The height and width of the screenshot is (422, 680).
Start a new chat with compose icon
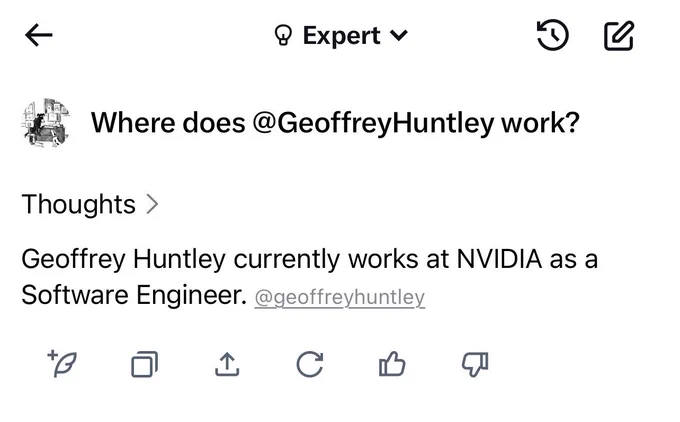619,36
